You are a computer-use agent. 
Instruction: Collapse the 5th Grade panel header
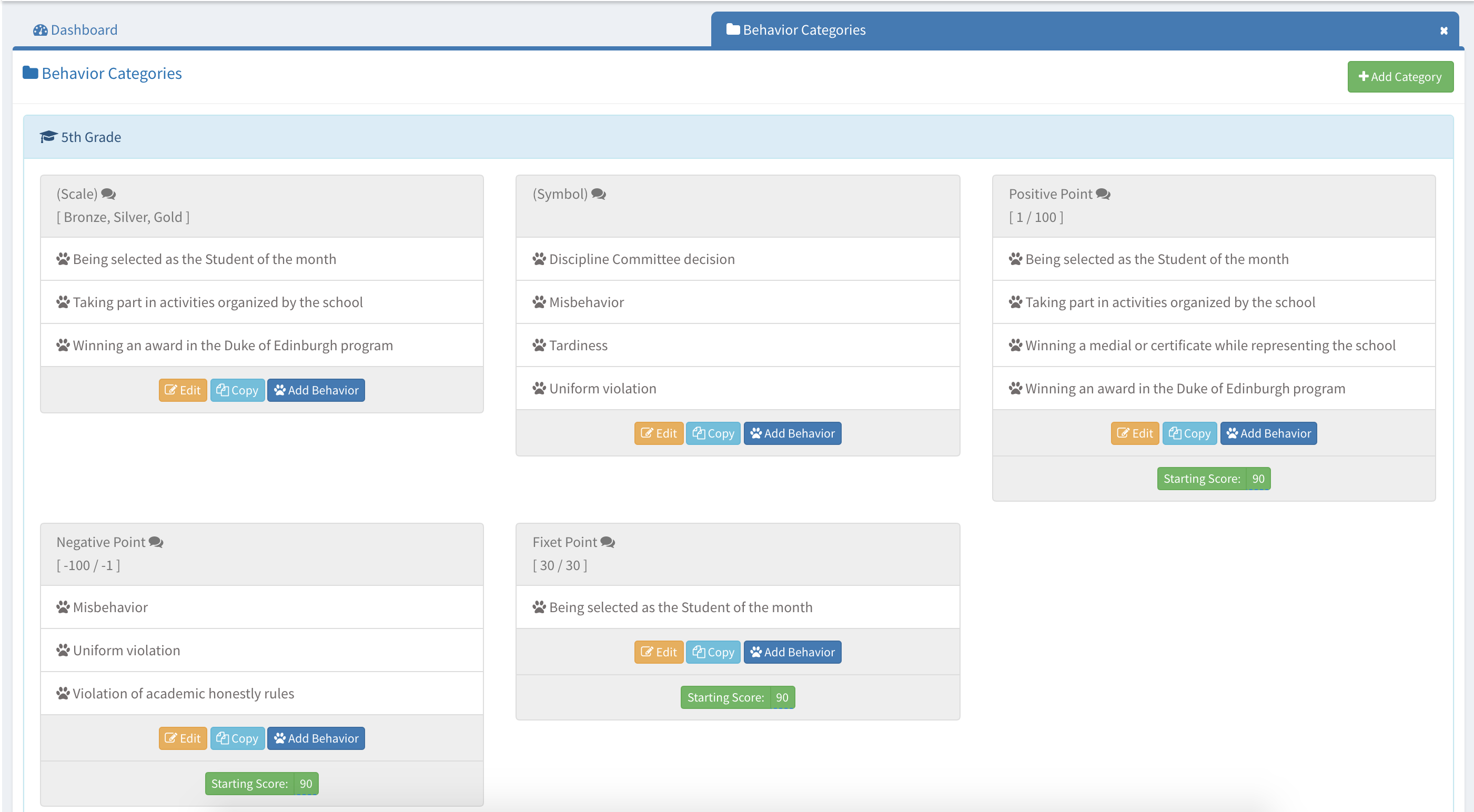(x=91, y=137)
